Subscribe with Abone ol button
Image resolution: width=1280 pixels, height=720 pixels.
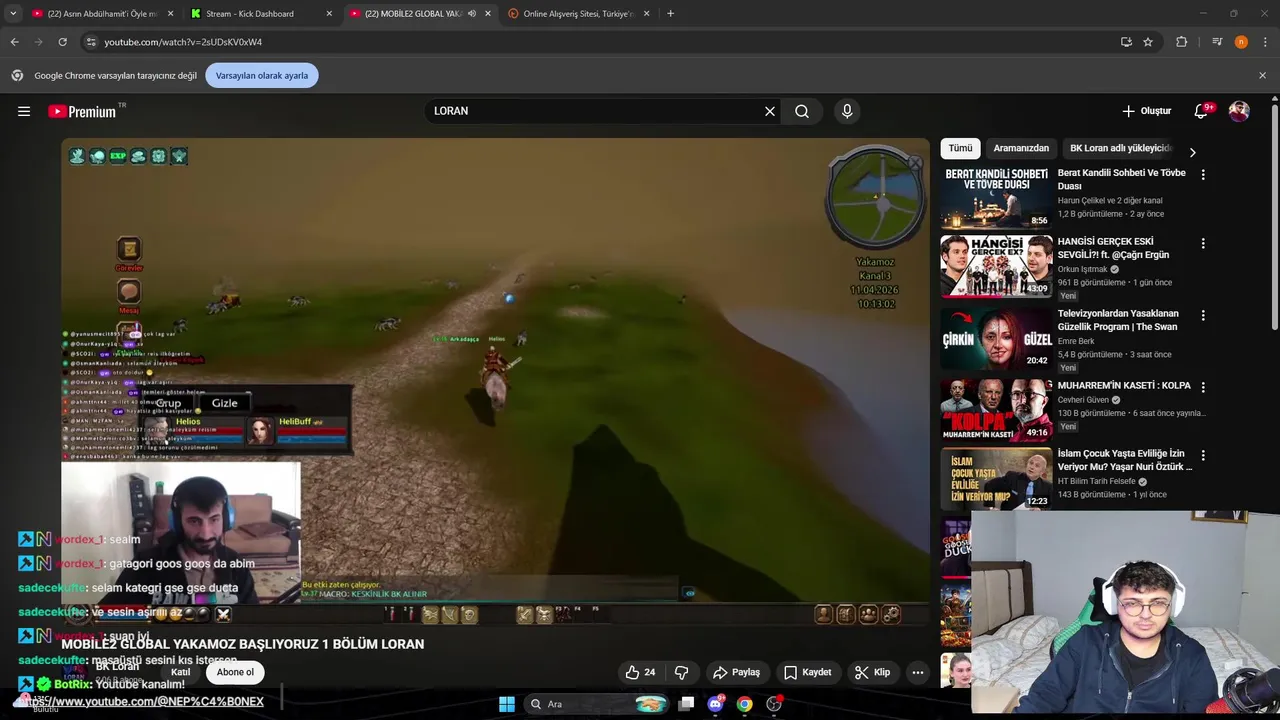(236, 672)
